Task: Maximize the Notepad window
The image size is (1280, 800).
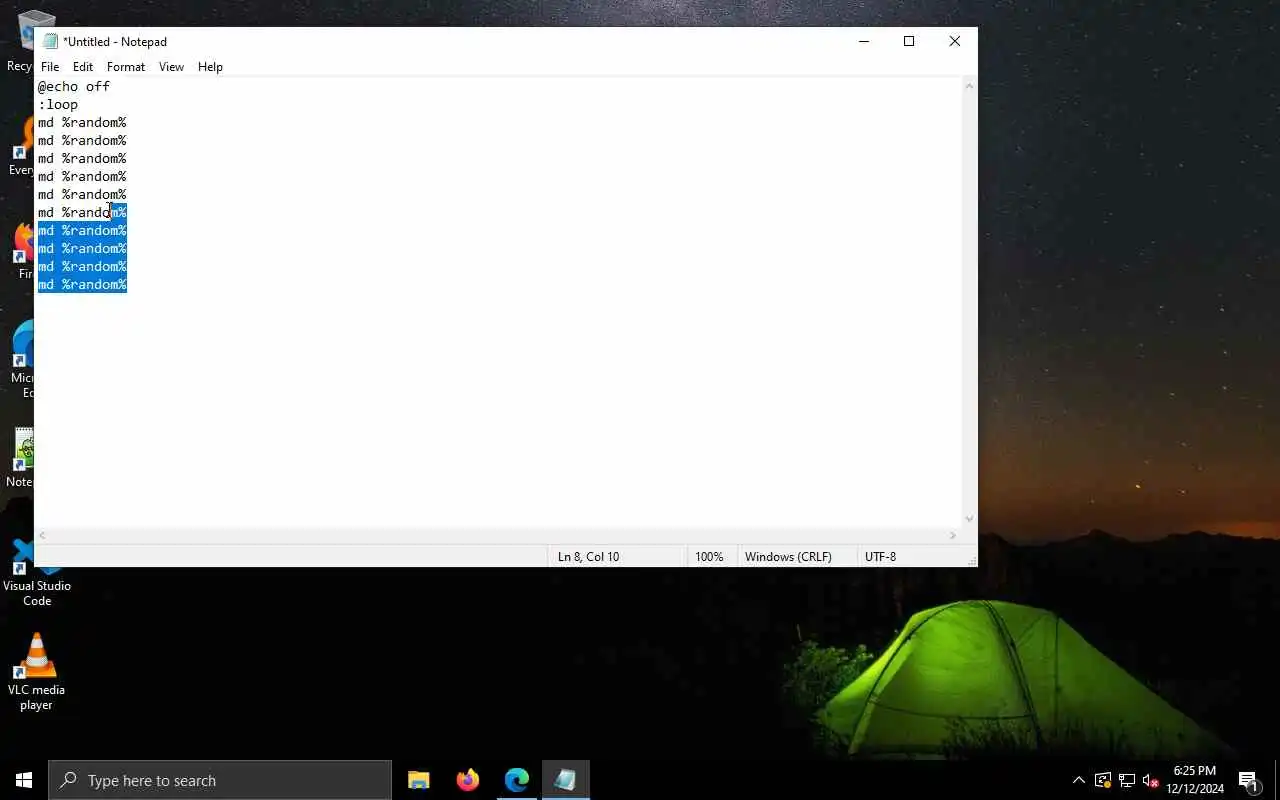Action: (x=909, y=41)
